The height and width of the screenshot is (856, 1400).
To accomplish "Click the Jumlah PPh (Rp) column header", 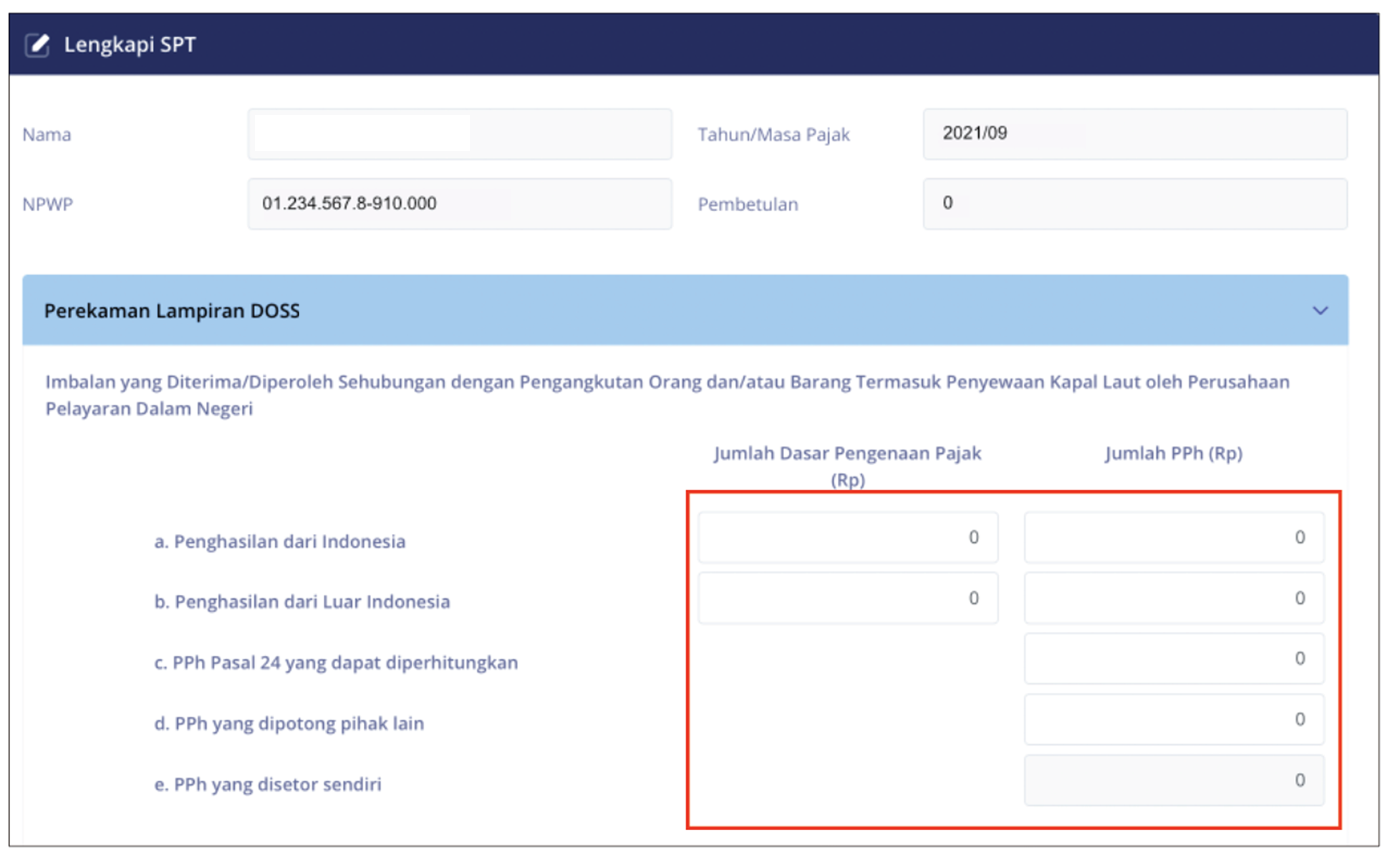I will 1173,453.
